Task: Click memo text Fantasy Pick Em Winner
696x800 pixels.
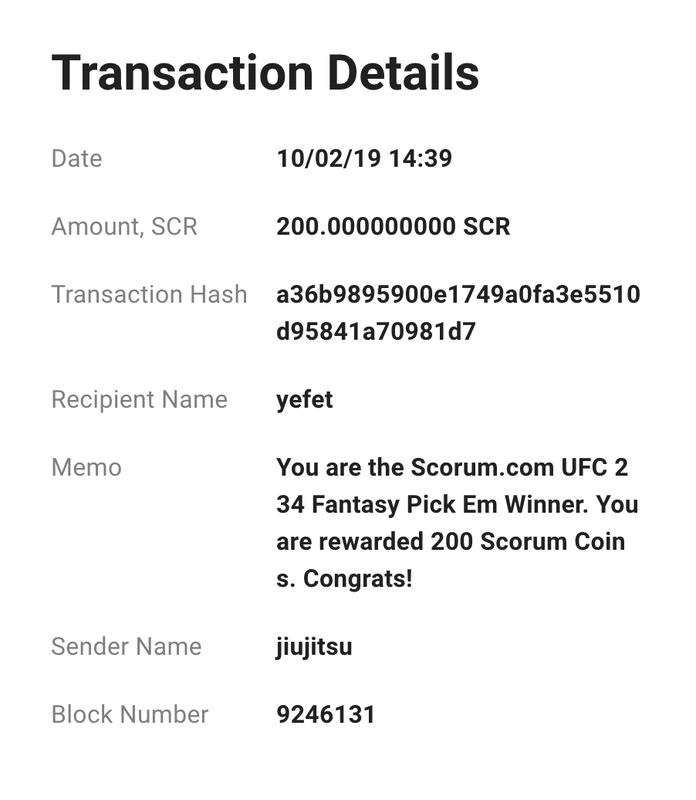Action: coord(450,505)
